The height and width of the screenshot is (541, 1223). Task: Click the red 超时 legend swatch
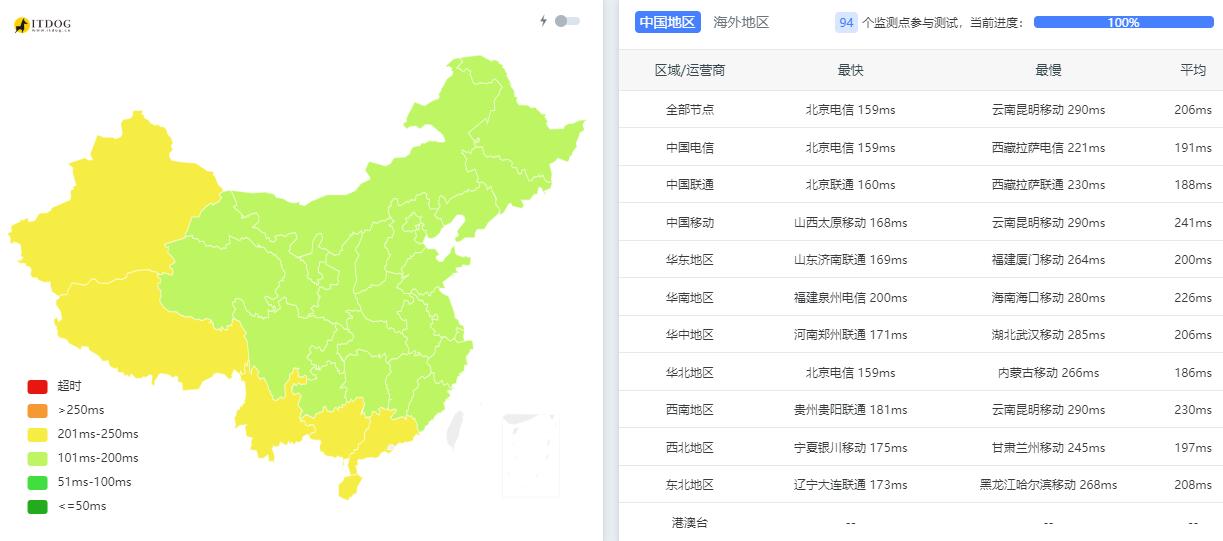point(38,386)
